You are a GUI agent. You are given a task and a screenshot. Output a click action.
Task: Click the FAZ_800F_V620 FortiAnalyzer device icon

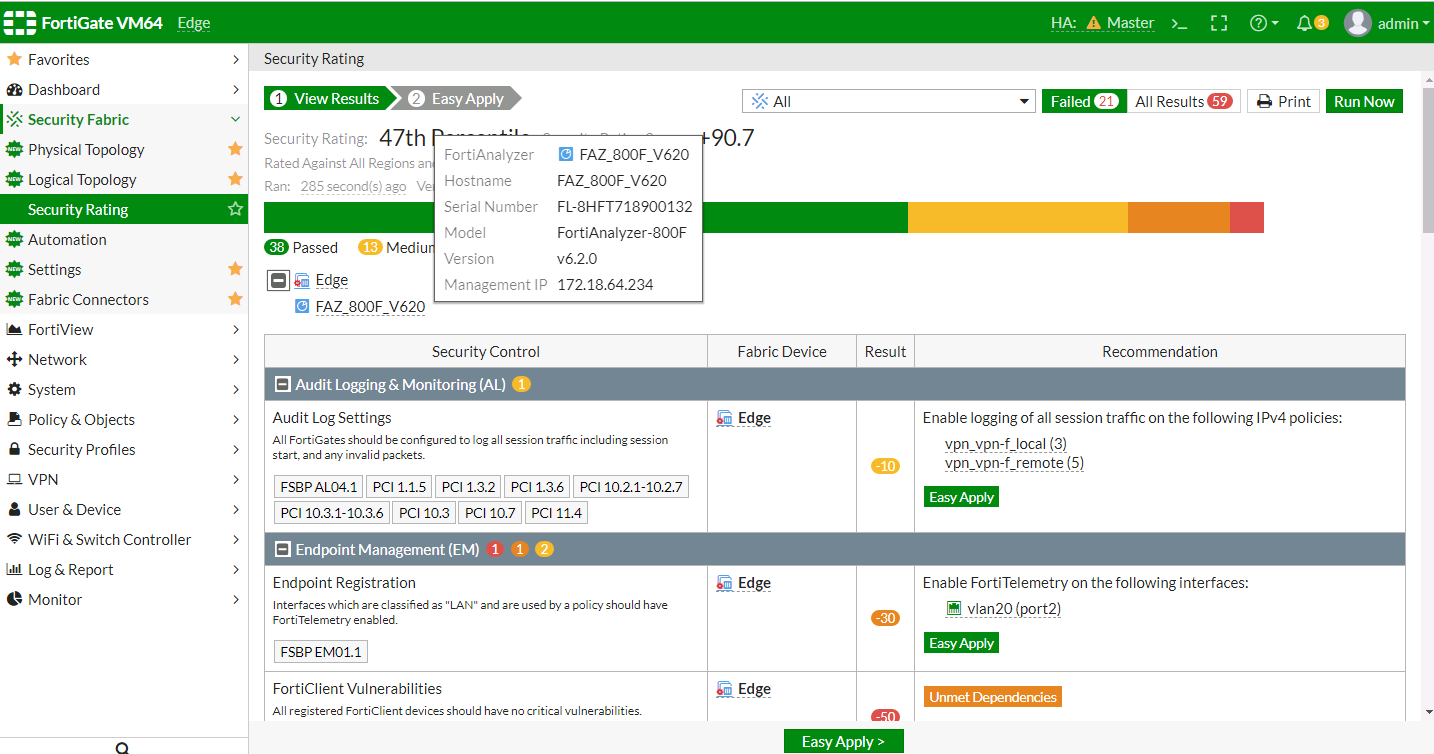coord(302,307)
